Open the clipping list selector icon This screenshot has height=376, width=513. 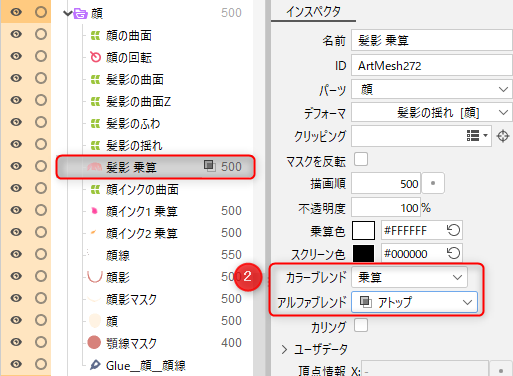pos(477,136)
